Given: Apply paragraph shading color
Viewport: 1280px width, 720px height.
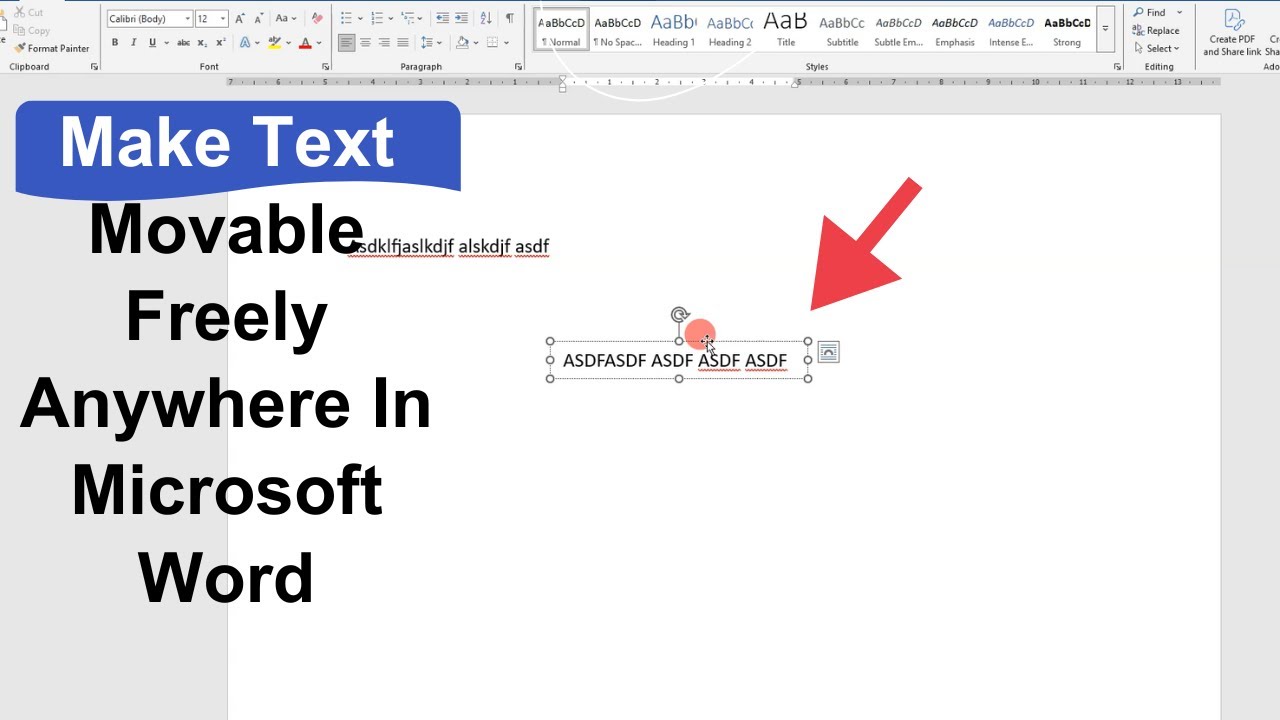Looking at the screenshot, I should (462, 42).
